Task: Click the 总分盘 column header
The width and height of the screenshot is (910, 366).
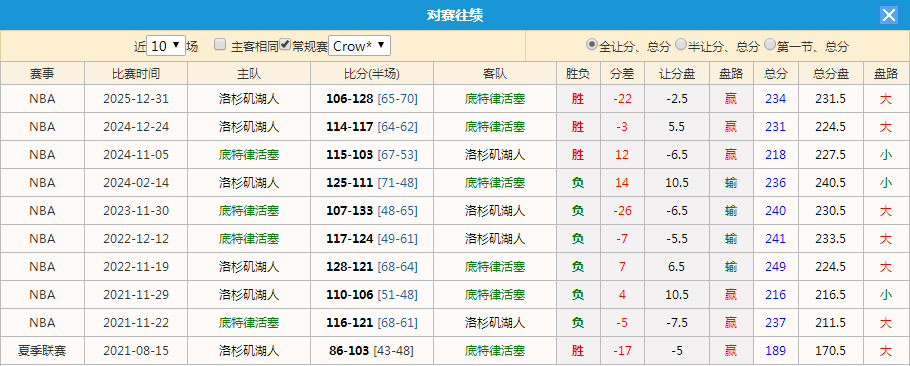Action: pos(830,74)
